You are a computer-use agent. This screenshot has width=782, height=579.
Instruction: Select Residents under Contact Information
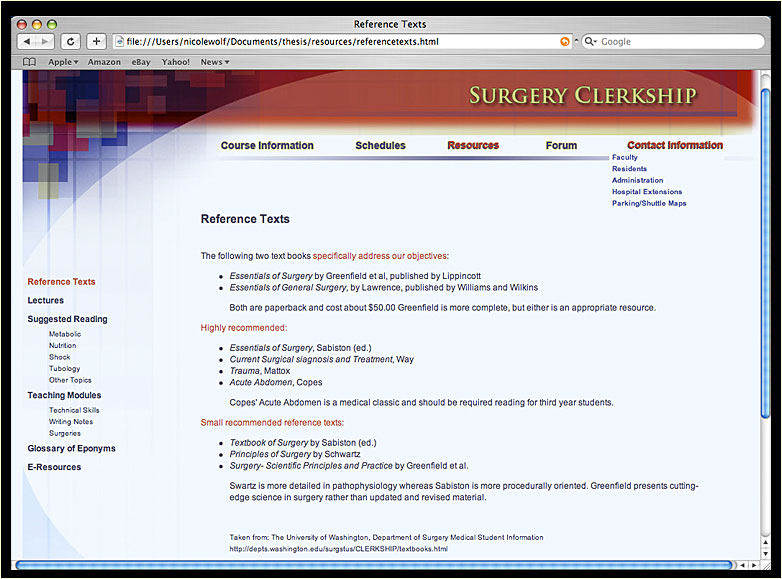pyautogui.click(x=629, y=169)
